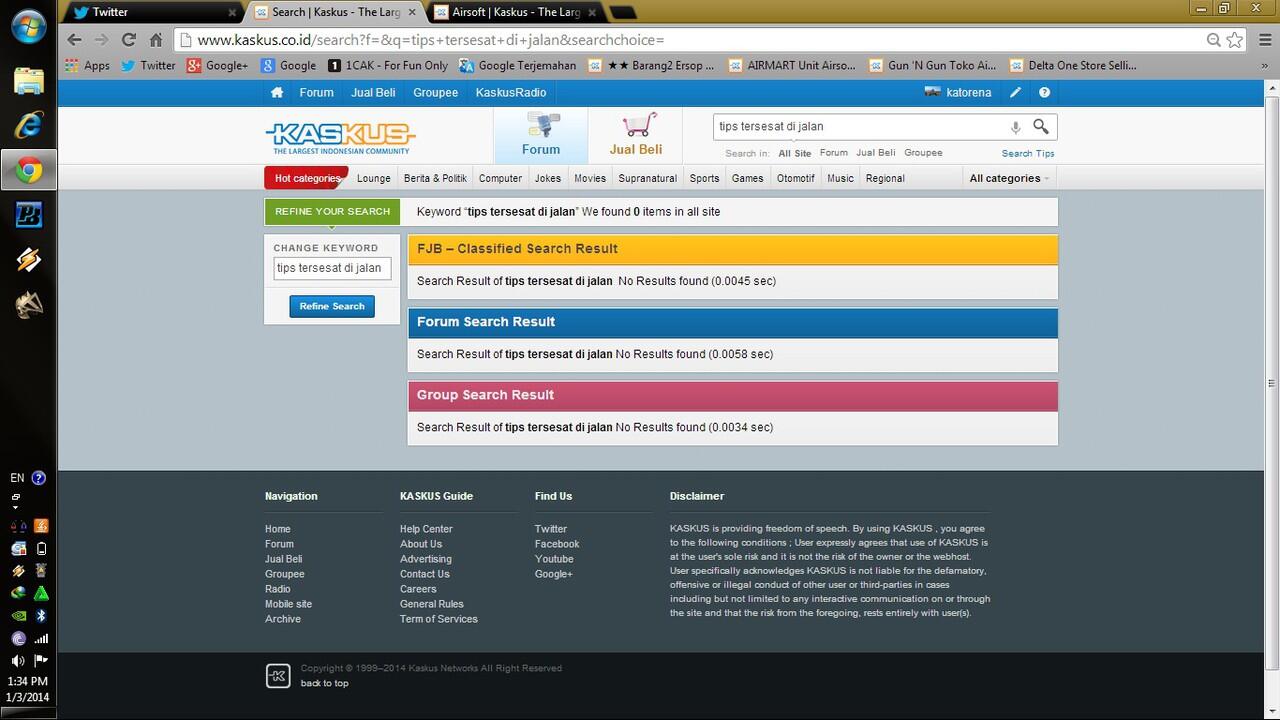Open Help Center footer link
Viewport: 1280px width, 720px height.
coord(426,529)
